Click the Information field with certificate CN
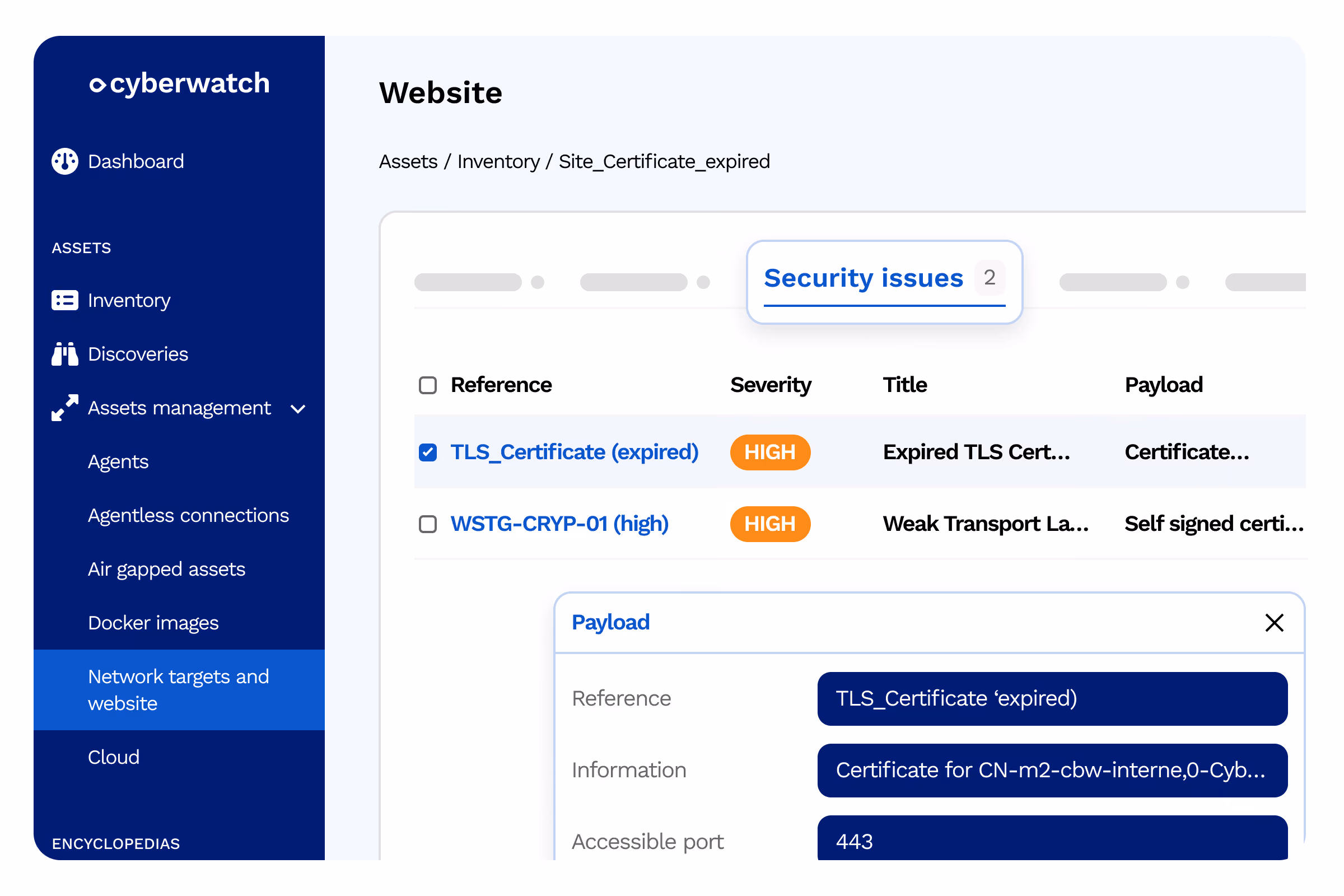 tap(1052, 771)
